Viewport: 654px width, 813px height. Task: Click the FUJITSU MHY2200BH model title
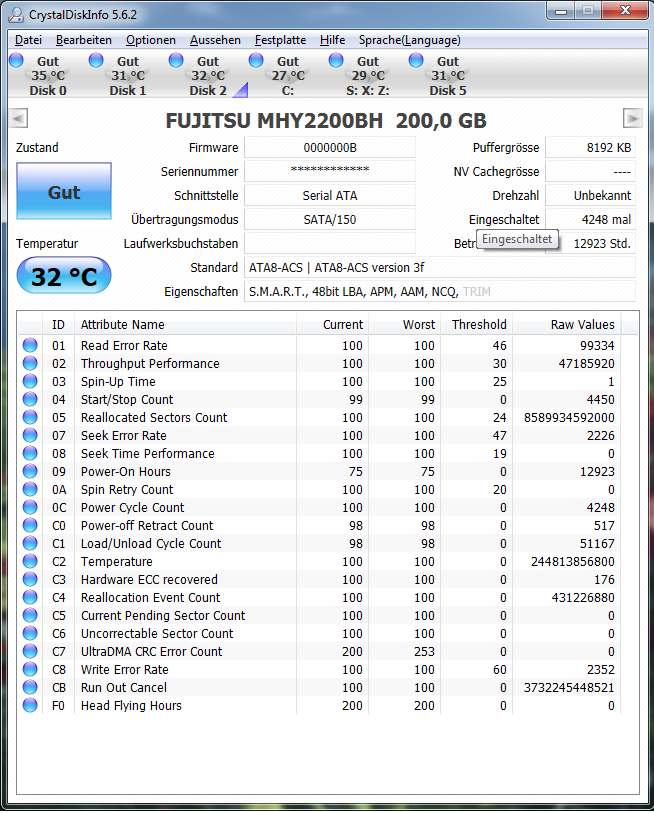326,121
